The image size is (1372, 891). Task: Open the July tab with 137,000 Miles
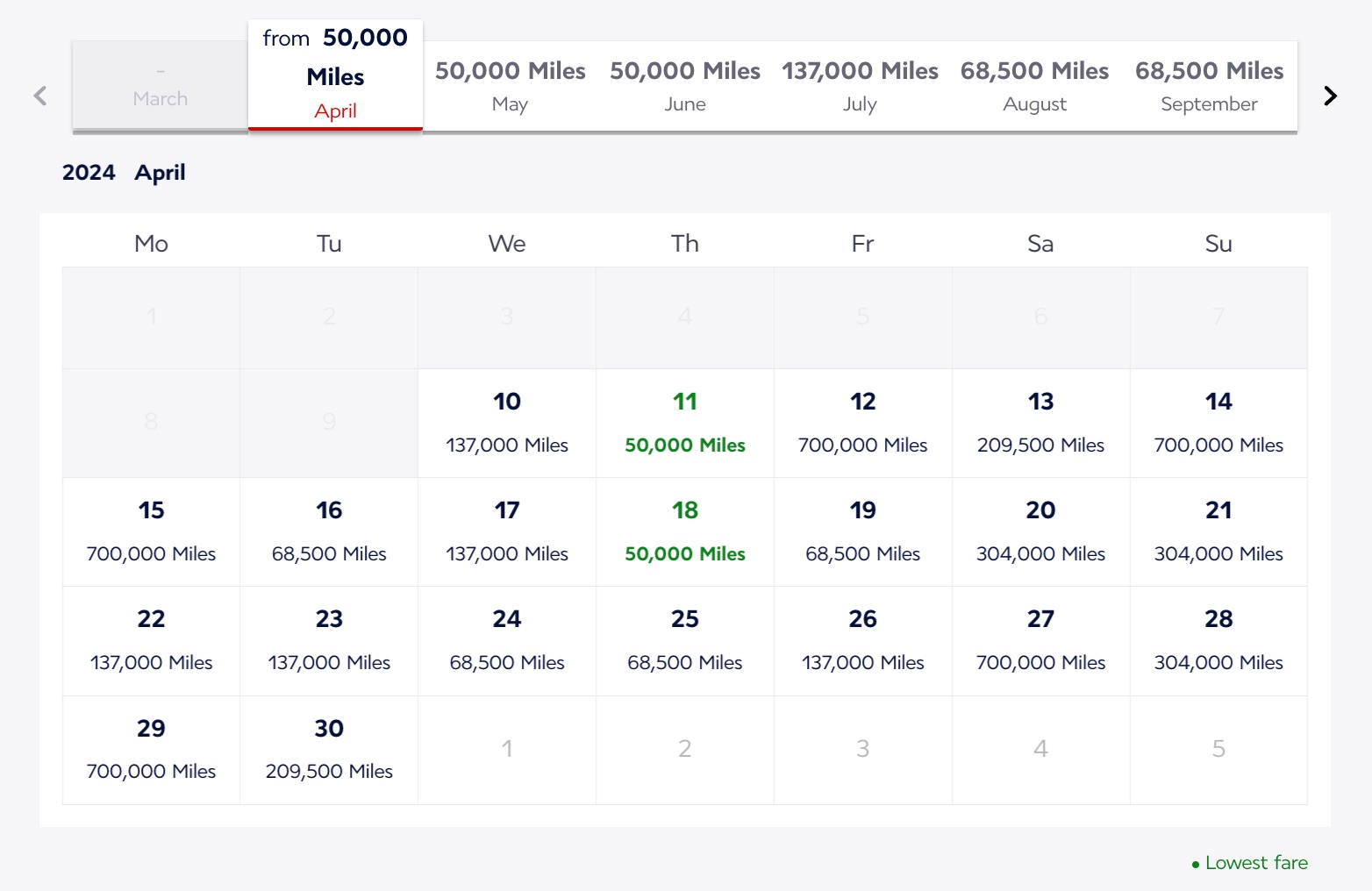860,86
